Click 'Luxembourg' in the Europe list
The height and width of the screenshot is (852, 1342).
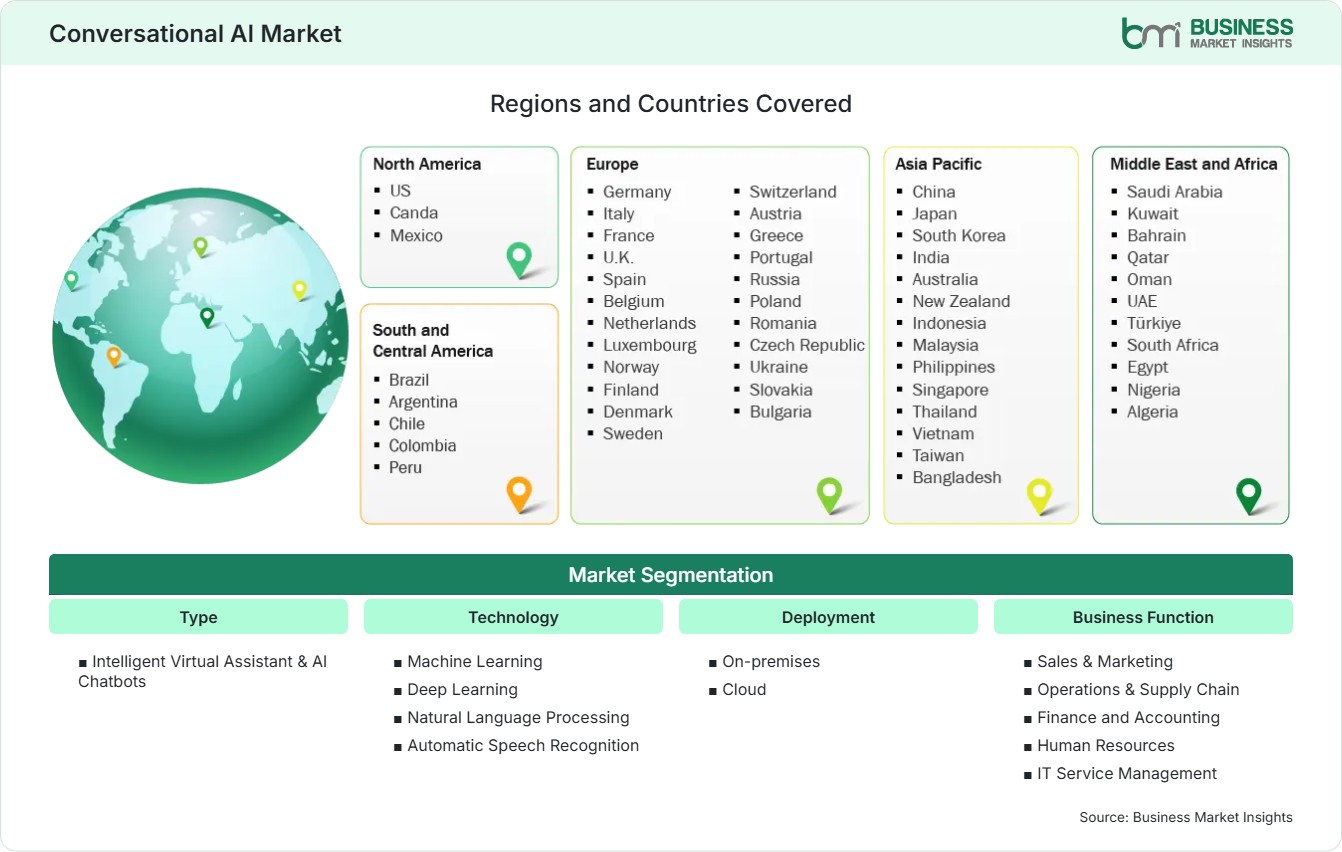(650, 346)
